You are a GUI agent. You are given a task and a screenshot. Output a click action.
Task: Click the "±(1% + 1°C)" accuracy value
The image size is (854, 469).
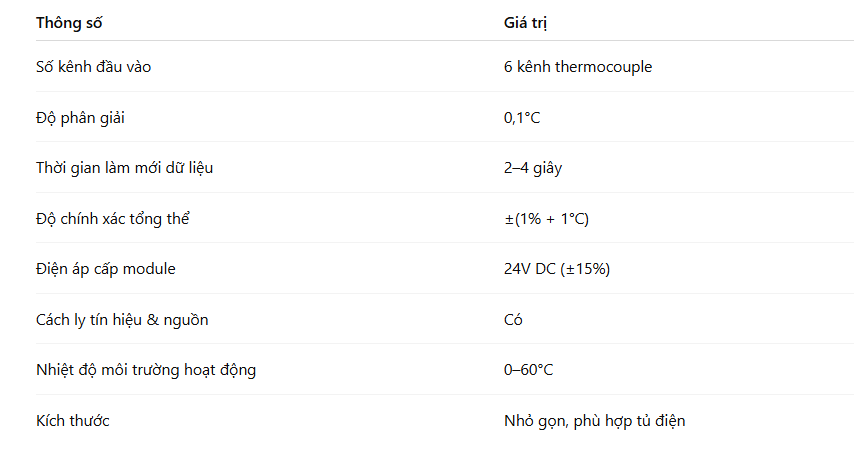546,219
